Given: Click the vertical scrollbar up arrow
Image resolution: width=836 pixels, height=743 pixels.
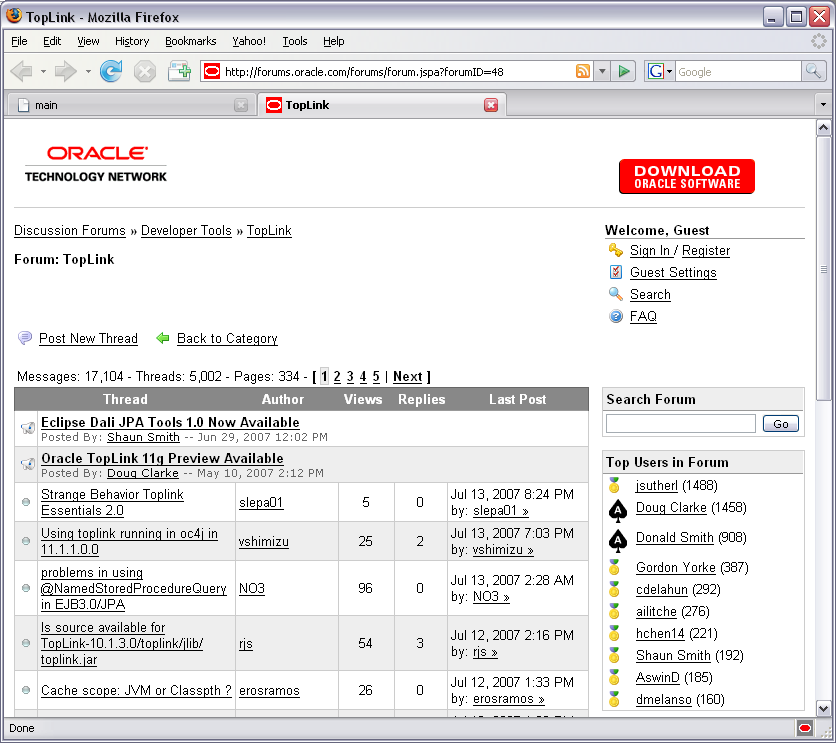Looking at the screenshot, I should pyautogui.click(x=823, y=127).
